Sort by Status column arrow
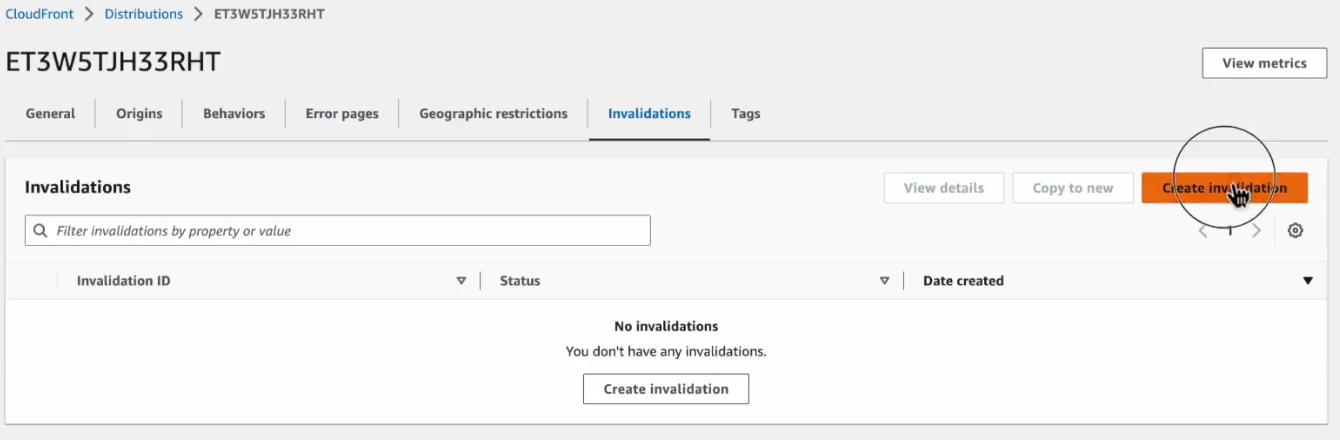 884,281
